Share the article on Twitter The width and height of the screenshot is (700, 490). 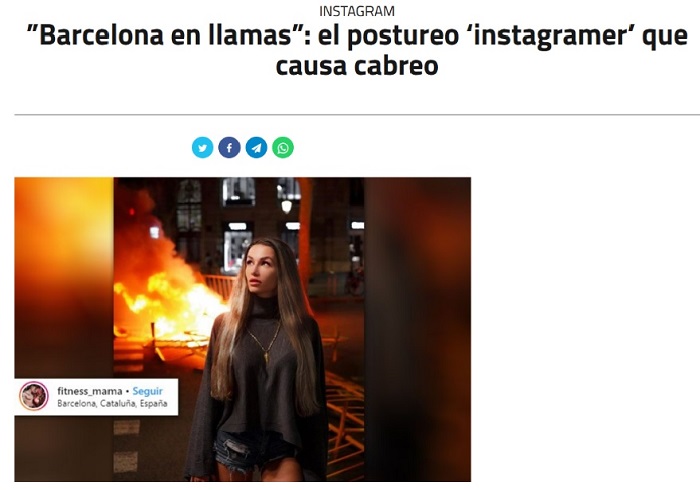(202, 148)
